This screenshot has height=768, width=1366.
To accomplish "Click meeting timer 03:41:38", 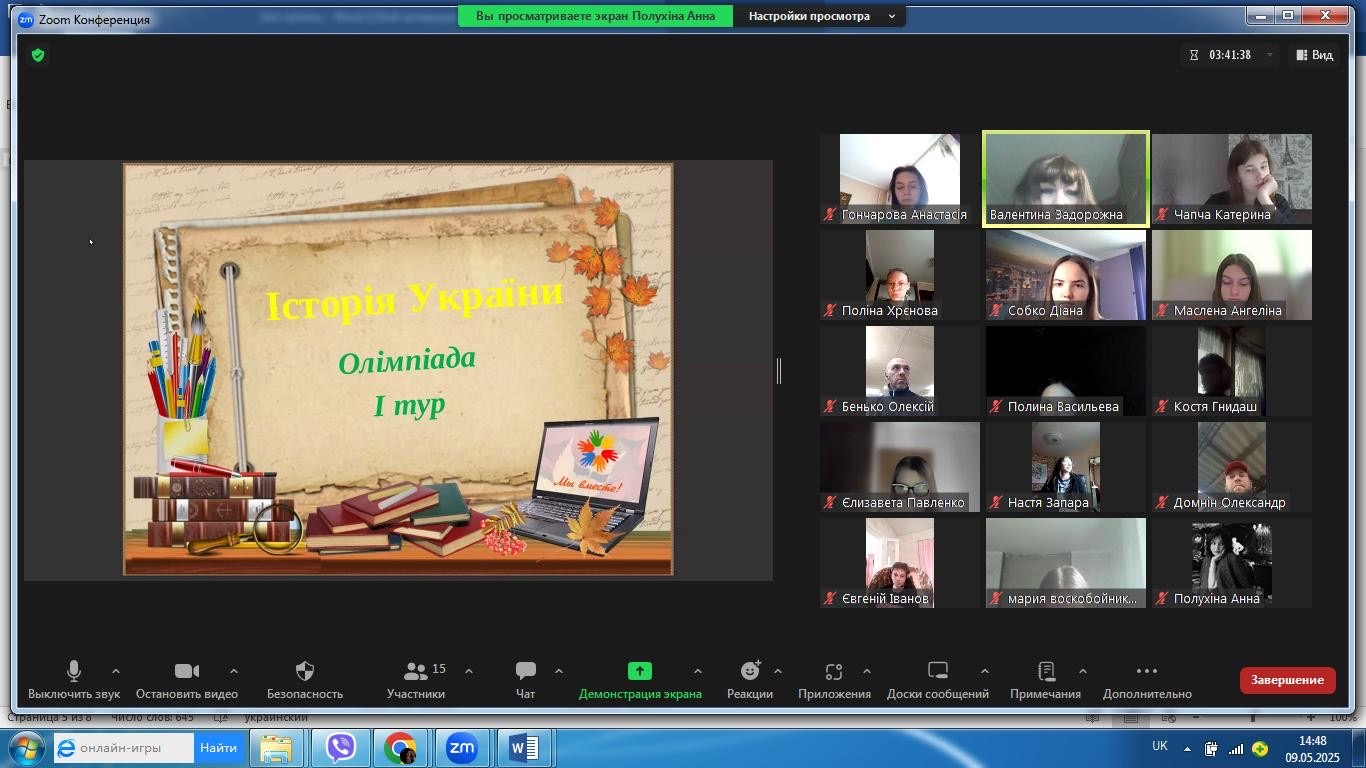I will (x=1230, y=55).
